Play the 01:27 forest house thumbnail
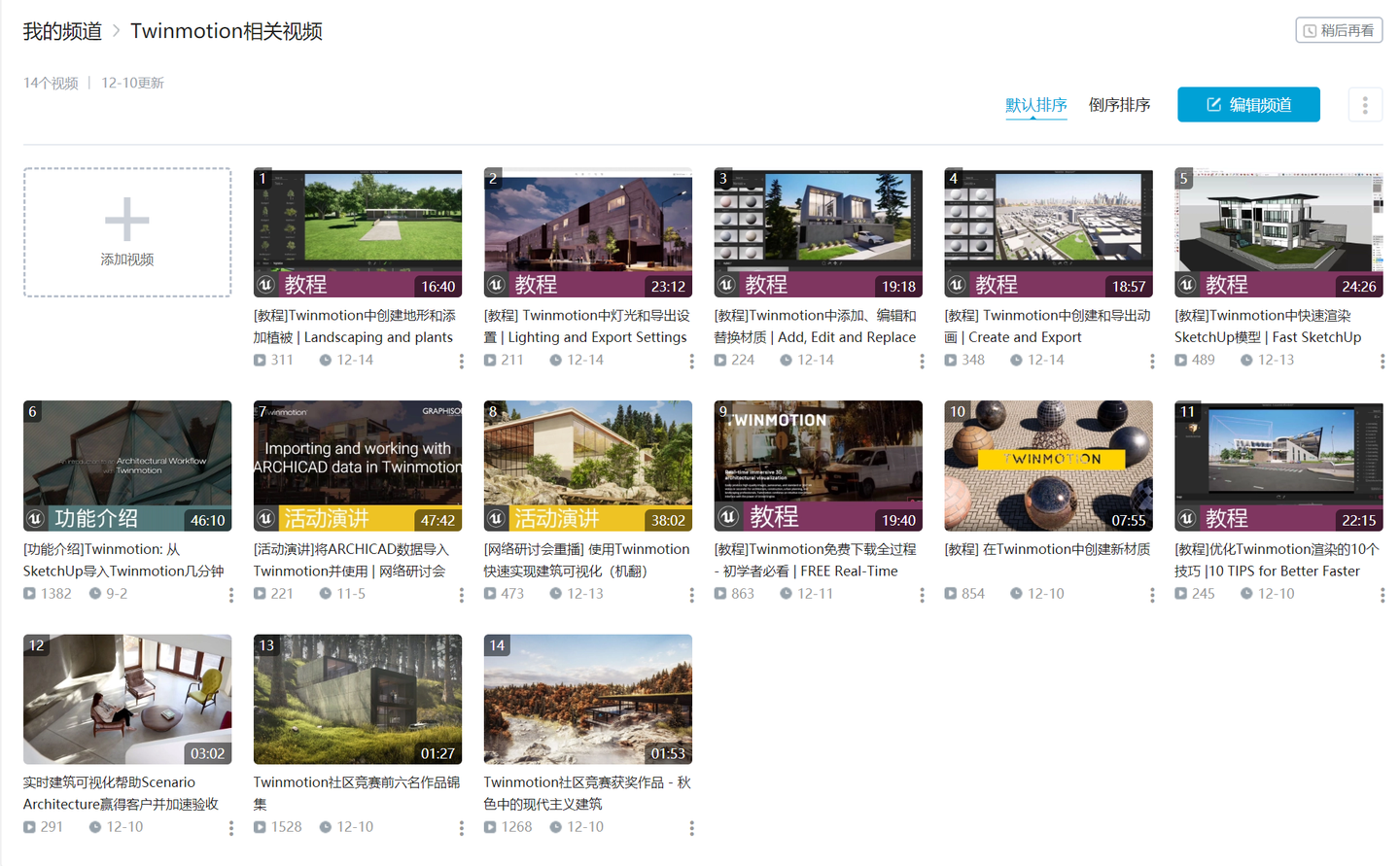Screen dimensions: 1400x866 (358, 700)
